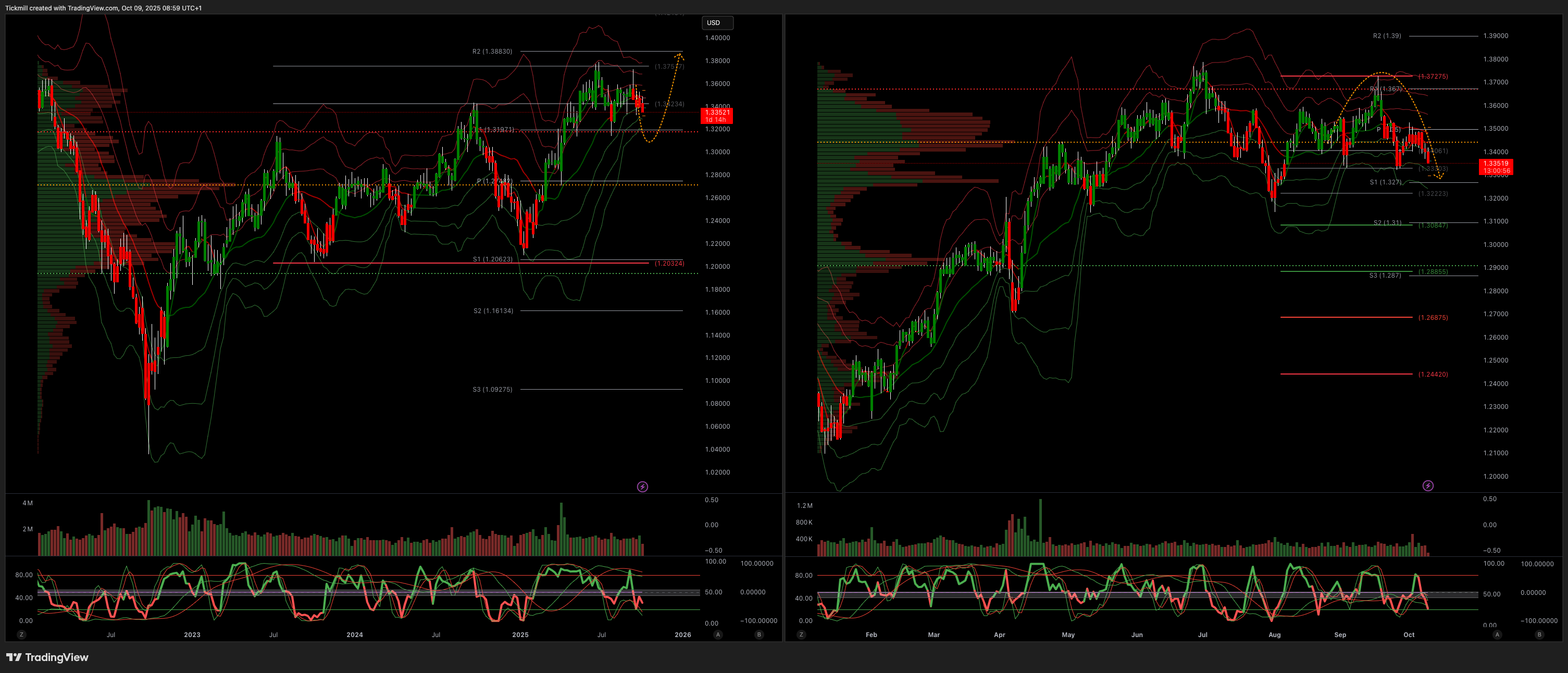Select the R2 (1.38830) pivot label
1568x673 pixels.
pyautogui.click(x=492, y=52)
